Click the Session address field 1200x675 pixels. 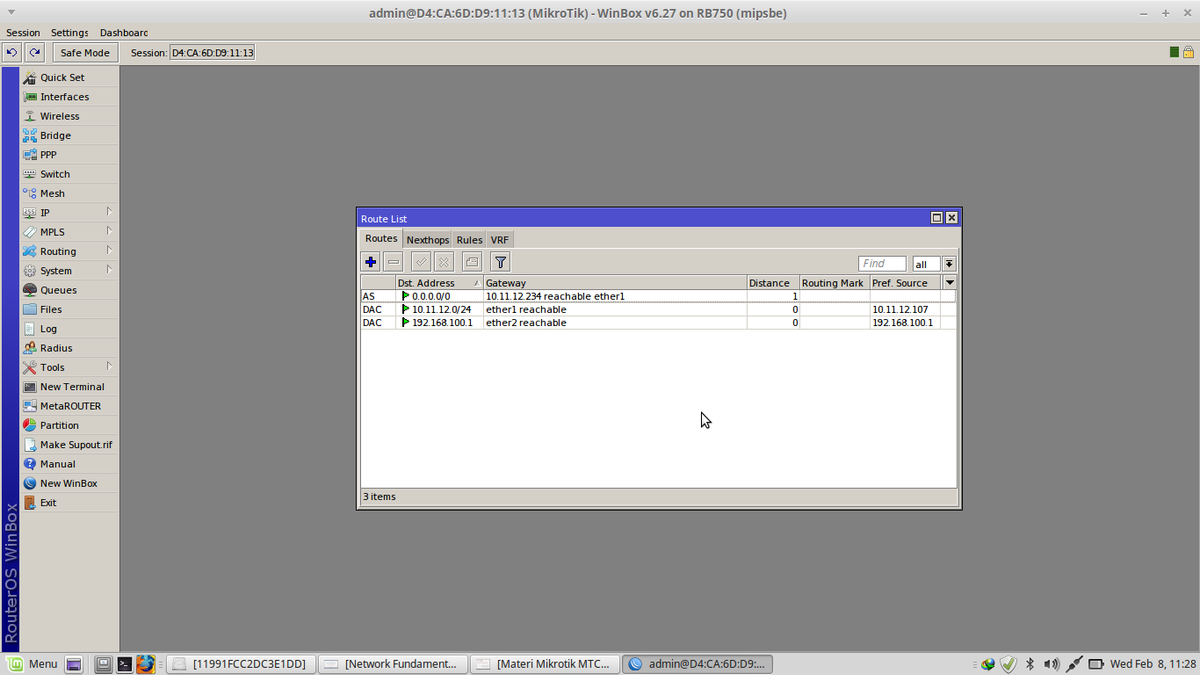pyautogui.click(x=212, y=52)
